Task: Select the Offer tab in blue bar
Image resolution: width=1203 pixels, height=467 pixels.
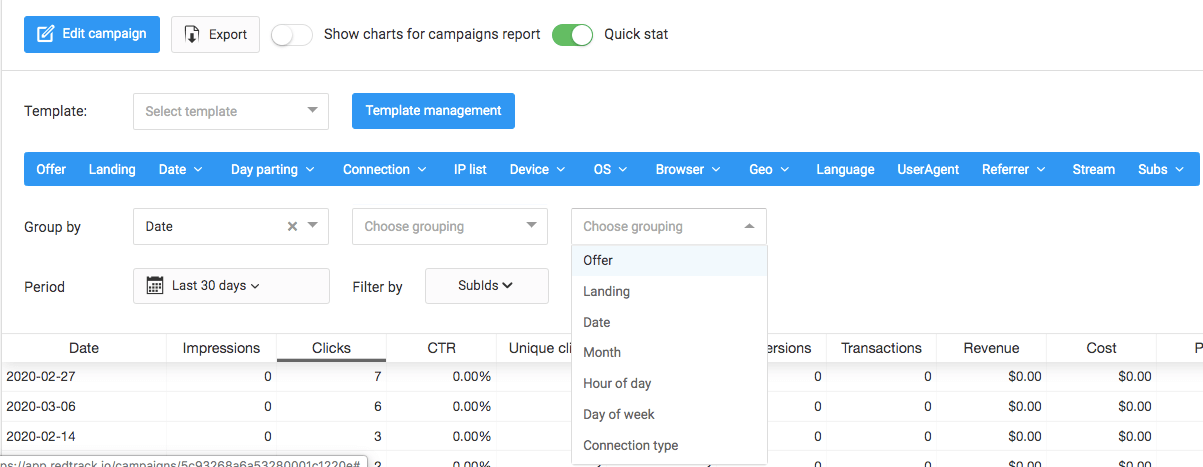Action: (x=51, y=169)
